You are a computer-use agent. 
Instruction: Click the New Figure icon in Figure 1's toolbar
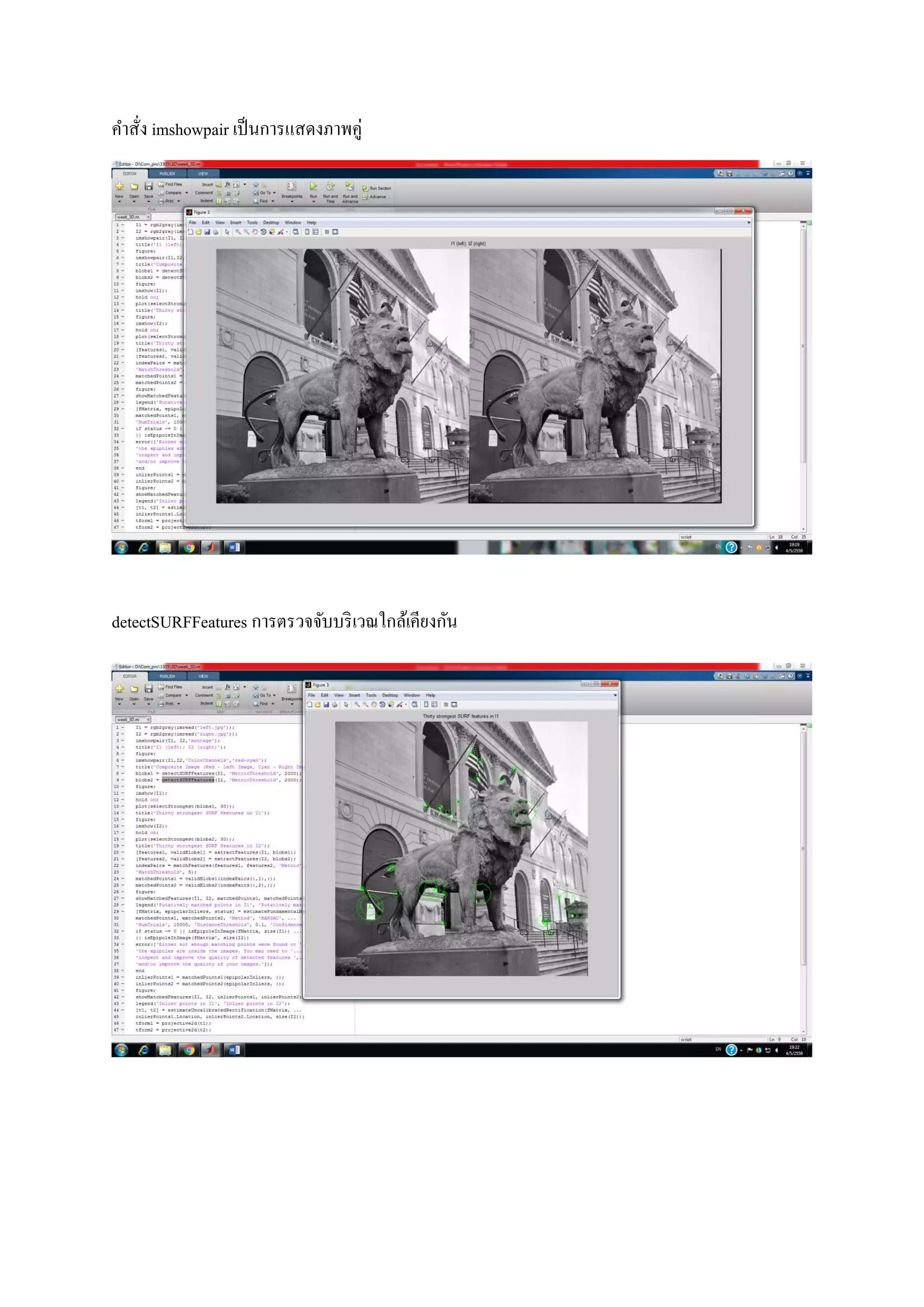click(191, 232)
